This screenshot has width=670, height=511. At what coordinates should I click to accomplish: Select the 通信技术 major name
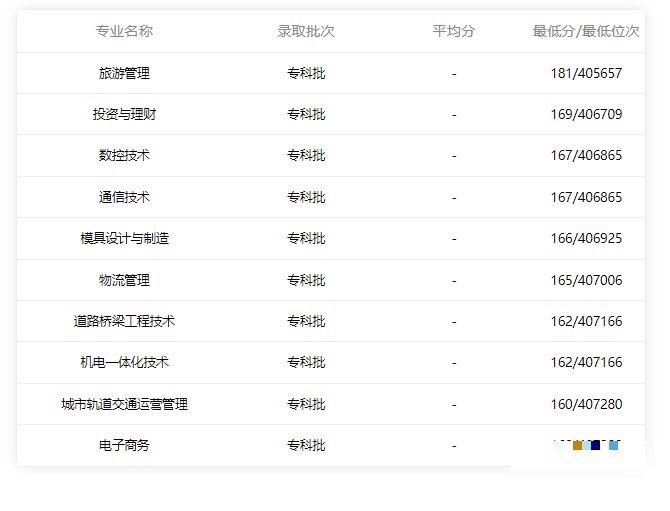point(124,197)
